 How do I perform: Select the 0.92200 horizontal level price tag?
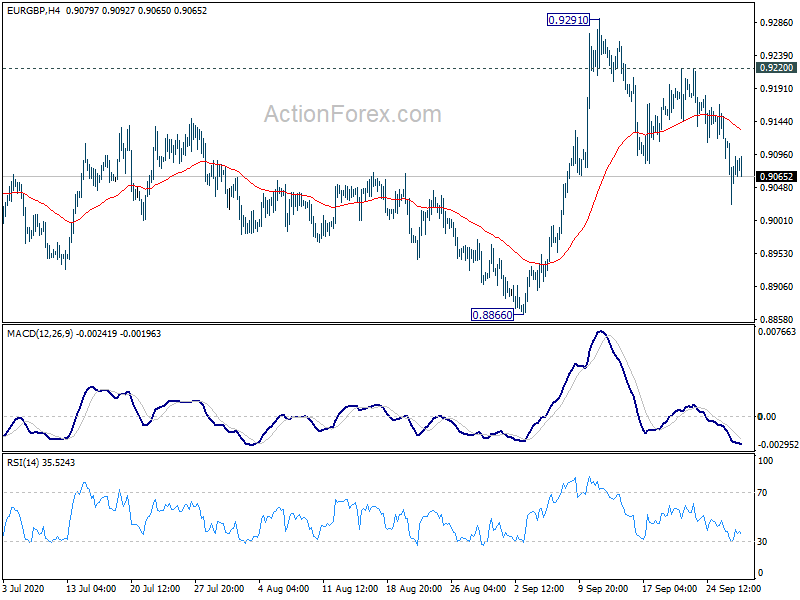(776, 68)
